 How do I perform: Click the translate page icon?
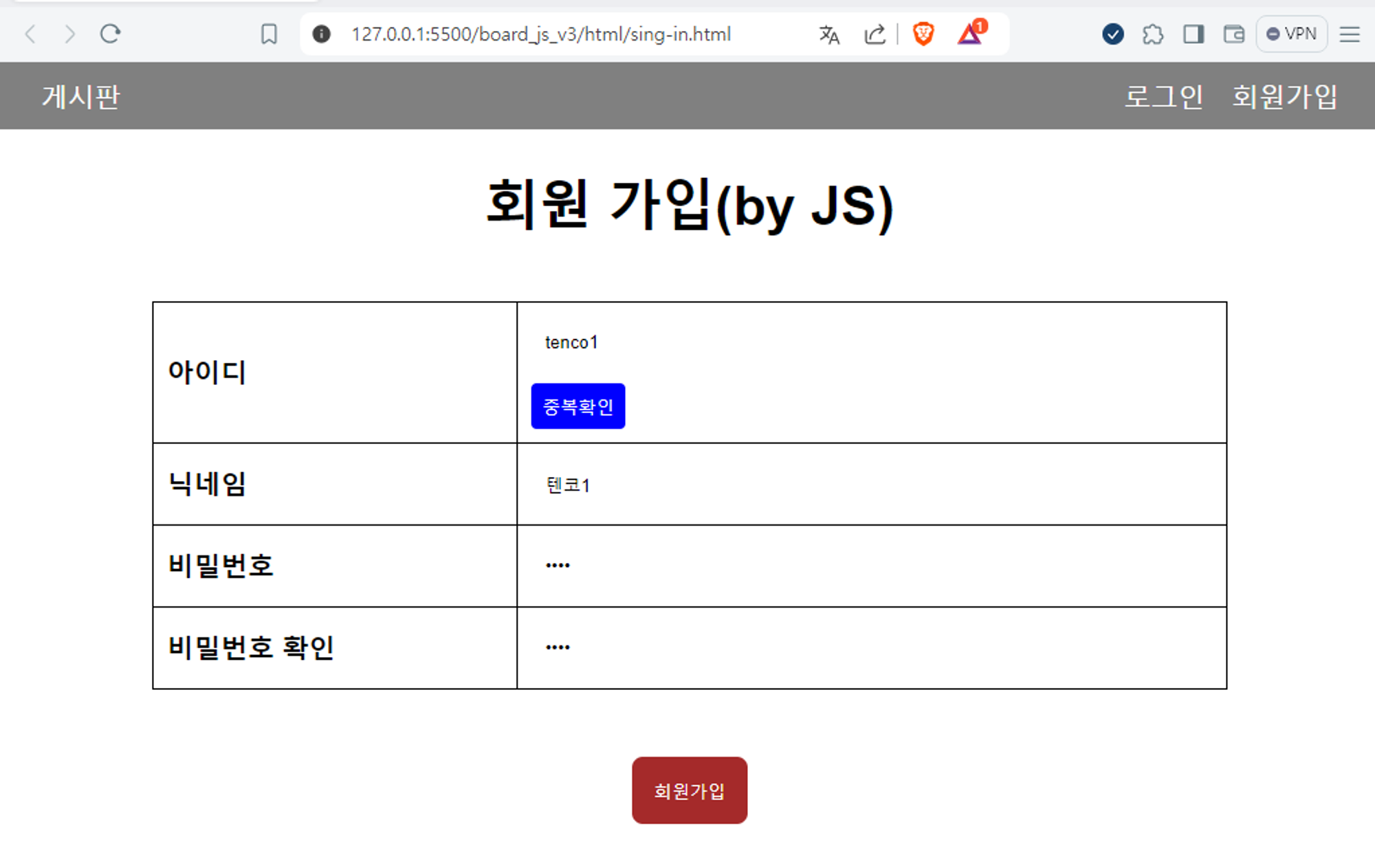point(829,34)
